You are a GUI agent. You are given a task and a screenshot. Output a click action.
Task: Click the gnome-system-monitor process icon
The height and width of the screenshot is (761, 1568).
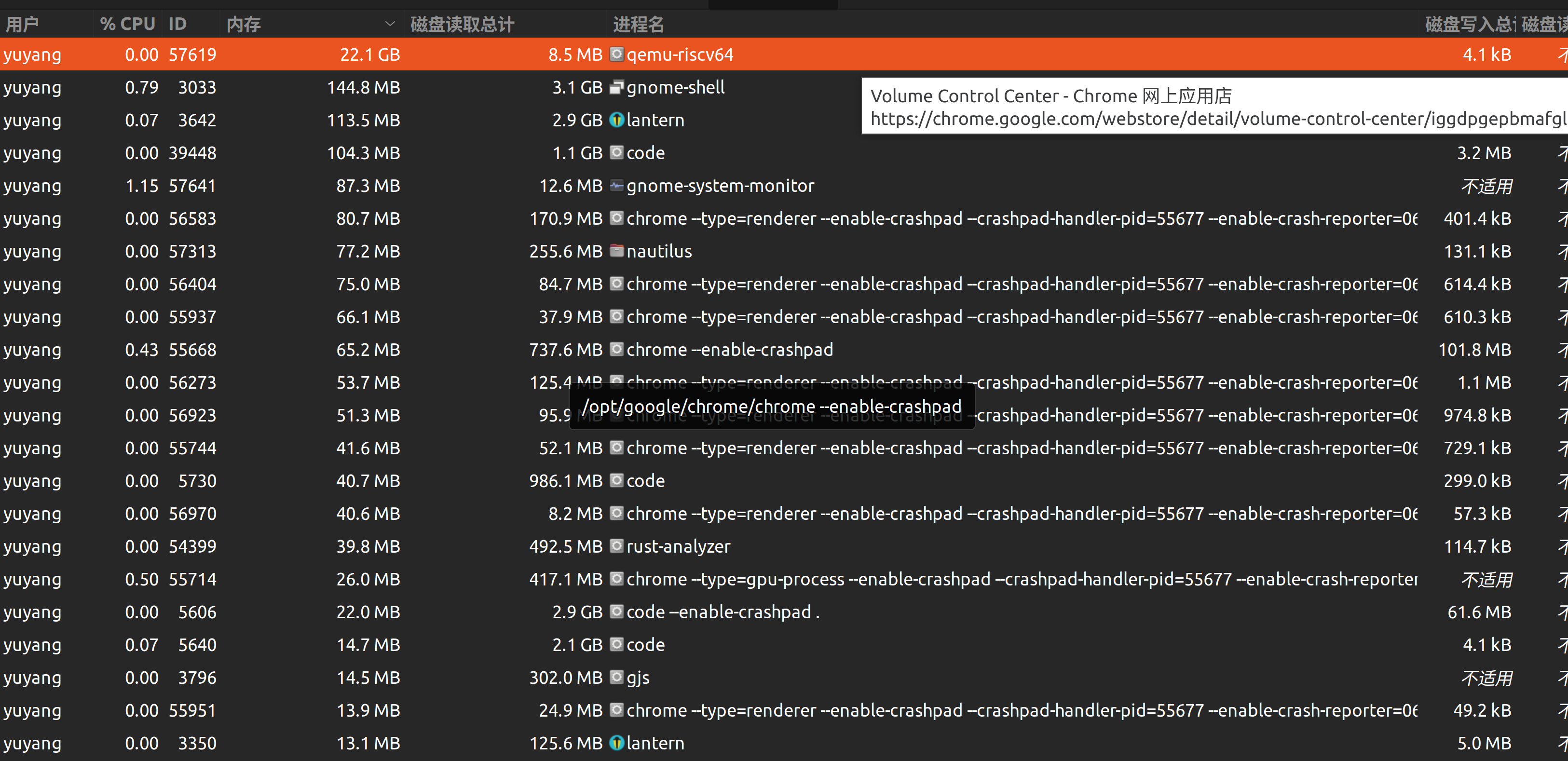(616, 186)
